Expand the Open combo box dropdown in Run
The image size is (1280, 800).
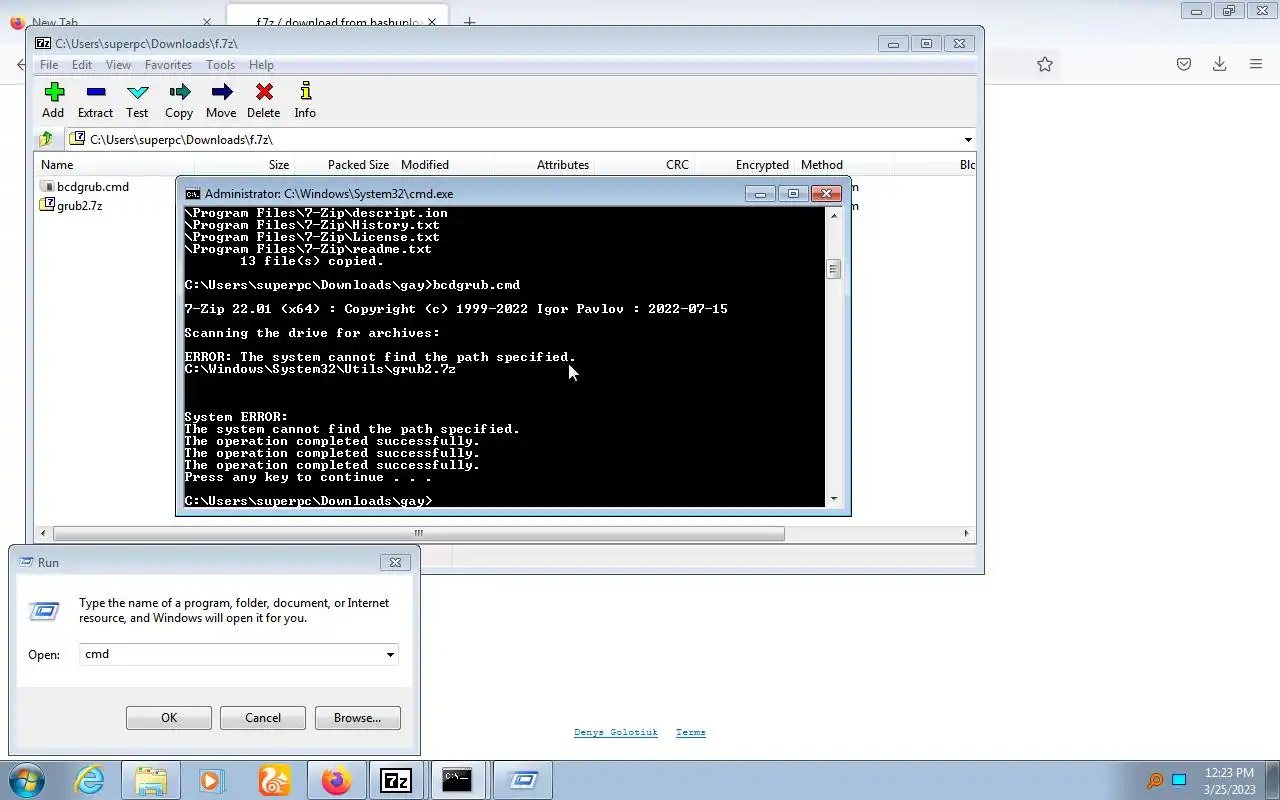tap(390, 655)
